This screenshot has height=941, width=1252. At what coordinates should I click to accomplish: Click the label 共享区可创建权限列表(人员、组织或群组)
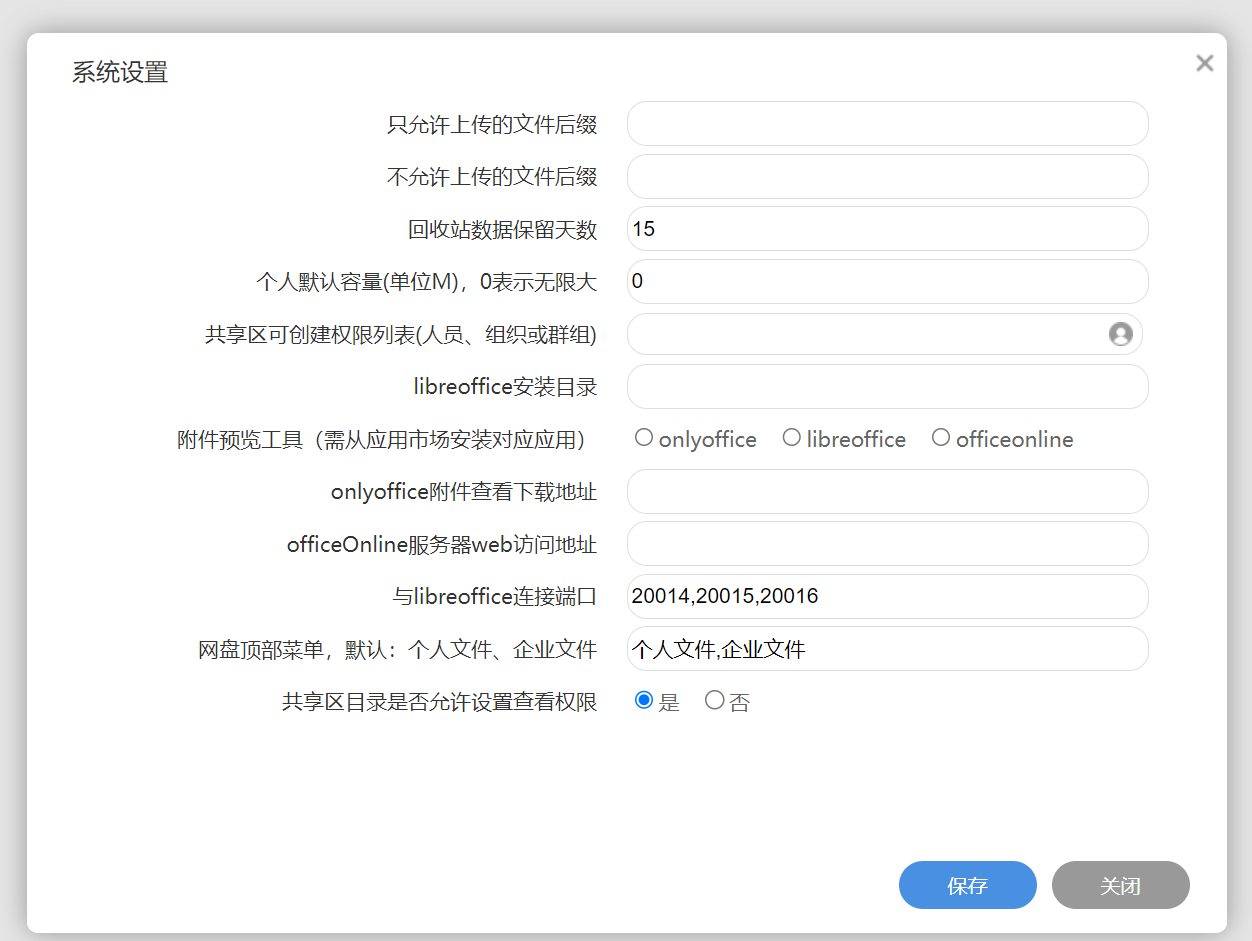[x=401, y=335]
